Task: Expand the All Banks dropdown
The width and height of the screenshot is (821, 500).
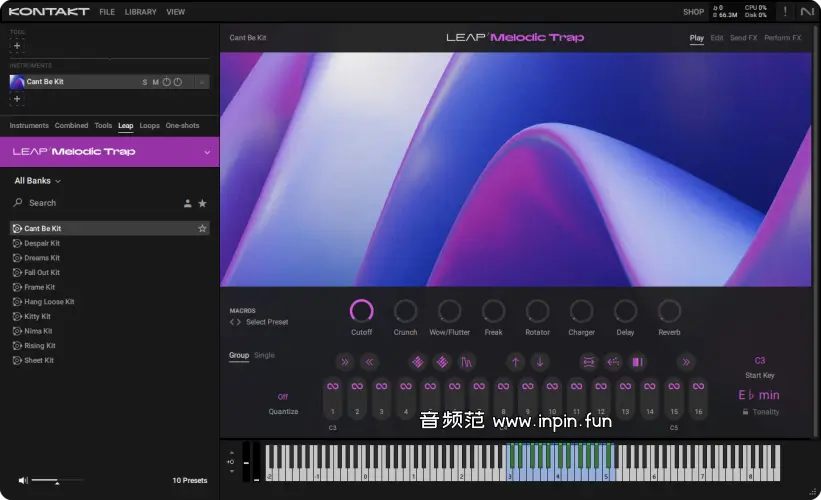Action: (38, 181)
